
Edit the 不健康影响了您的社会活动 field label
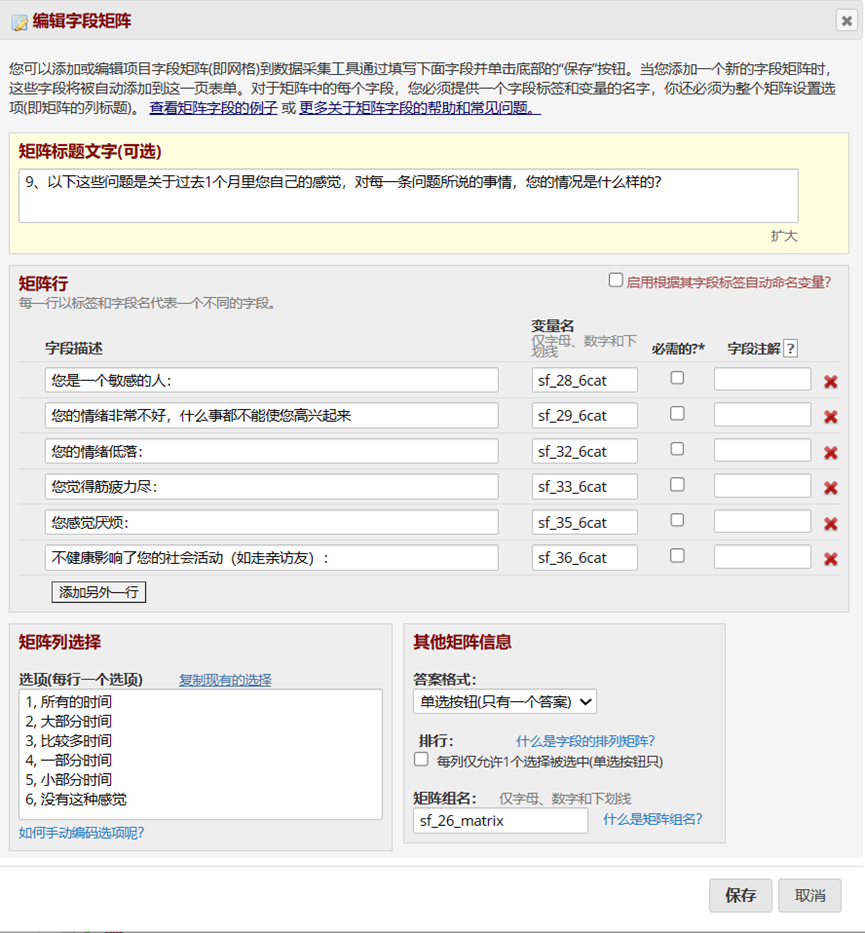[x=271, y=558]
